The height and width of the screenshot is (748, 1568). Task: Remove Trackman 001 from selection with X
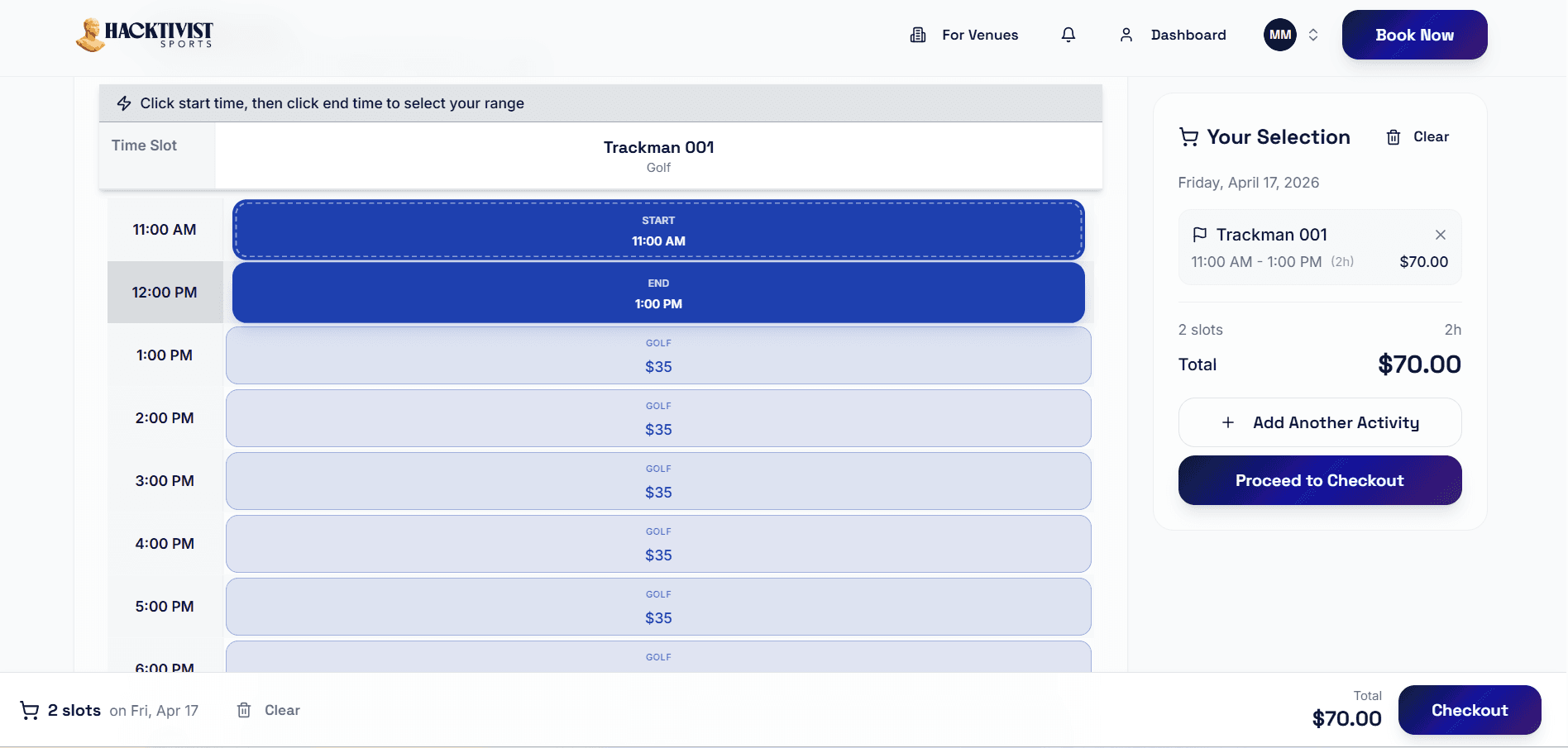[1441, 235]
